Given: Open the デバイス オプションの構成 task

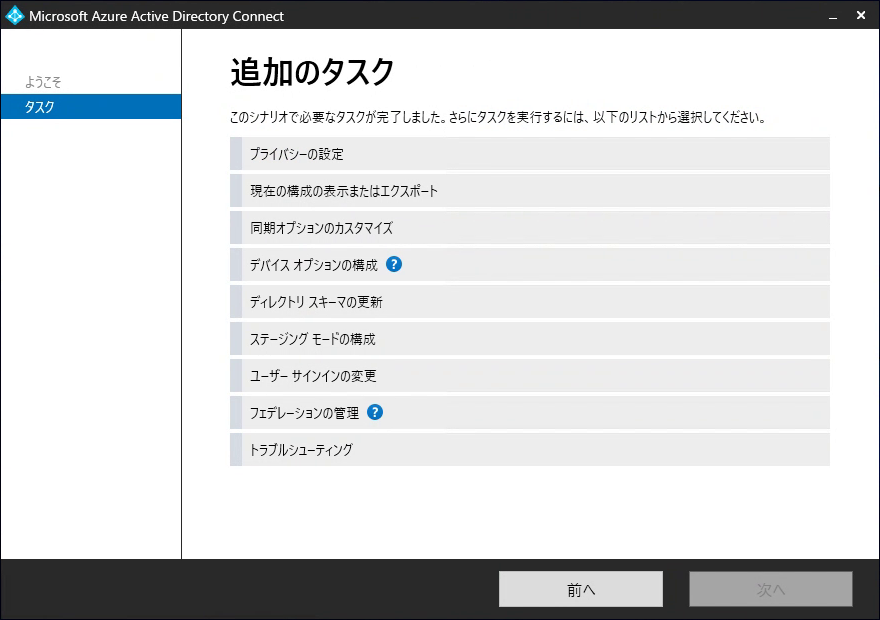Looking at the screenshot, I should click(x=530, y=265).
